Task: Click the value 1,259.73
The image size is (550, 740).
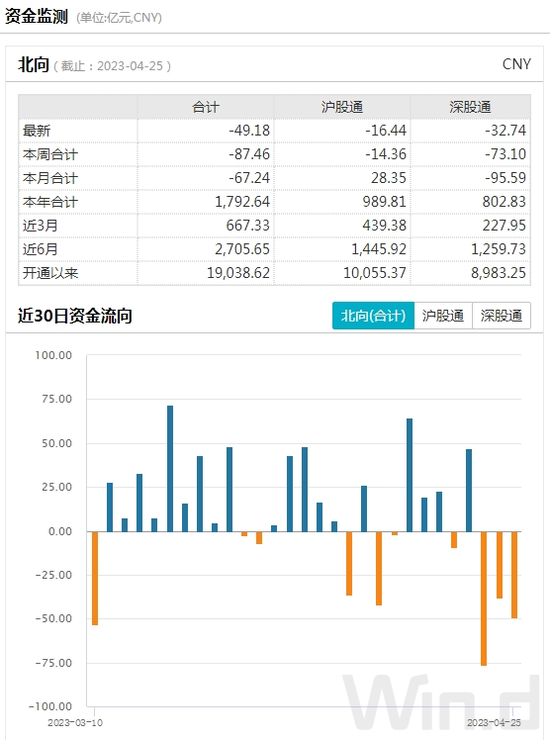Action: [x=499, y=249]
